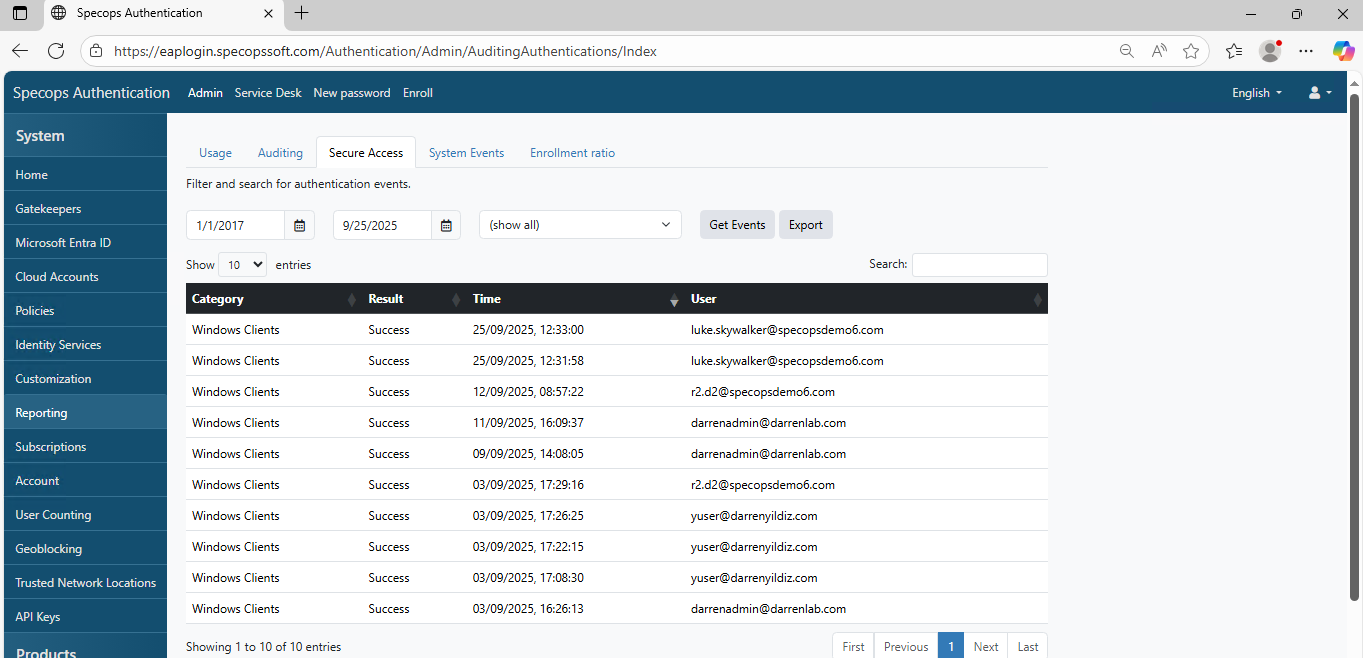Open the entries-per-page dropdown

click(x=242, y=264)
